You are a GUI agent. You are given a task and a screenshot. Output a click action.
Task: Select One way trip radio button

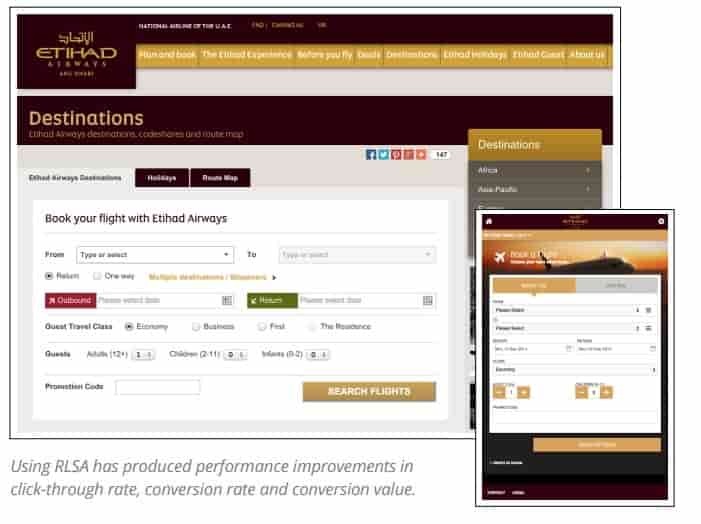point(97,276)
